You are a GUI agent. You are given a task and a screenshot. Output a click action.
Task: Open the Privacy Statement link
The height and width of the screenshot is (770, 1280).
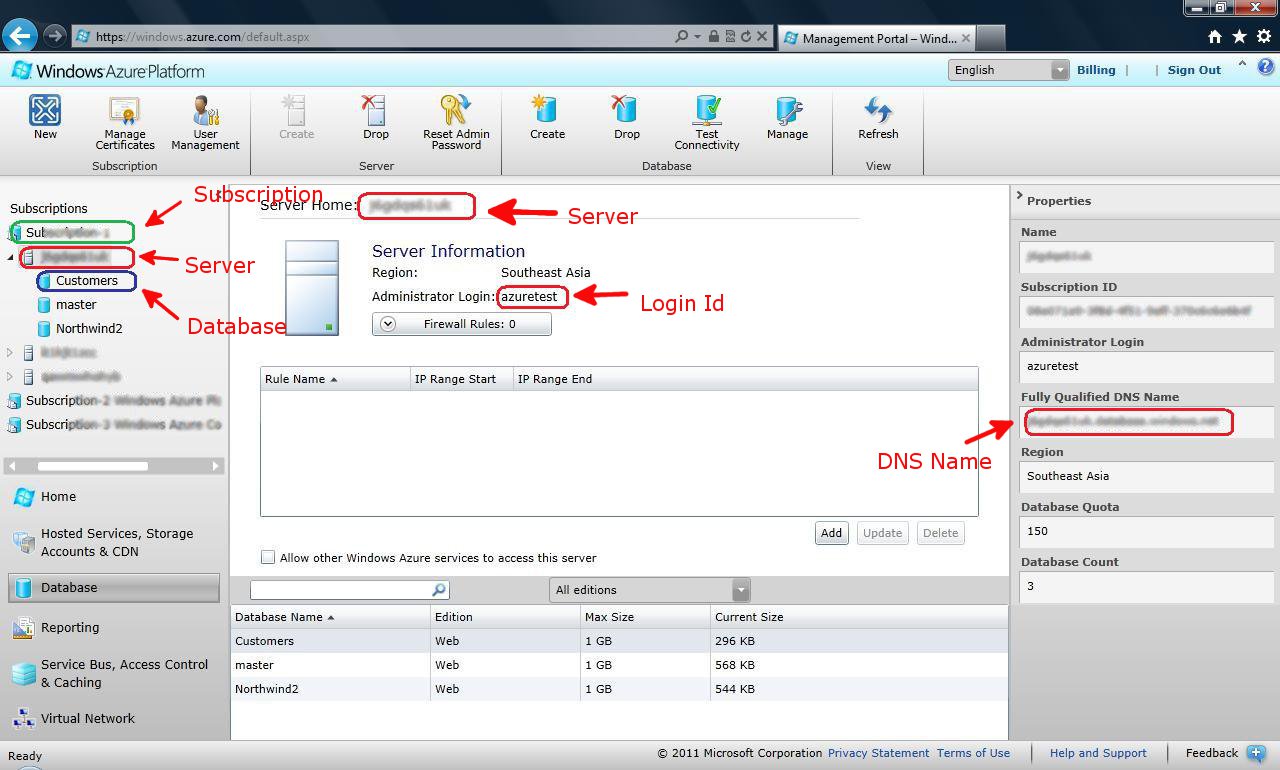(x=878, y=753)
